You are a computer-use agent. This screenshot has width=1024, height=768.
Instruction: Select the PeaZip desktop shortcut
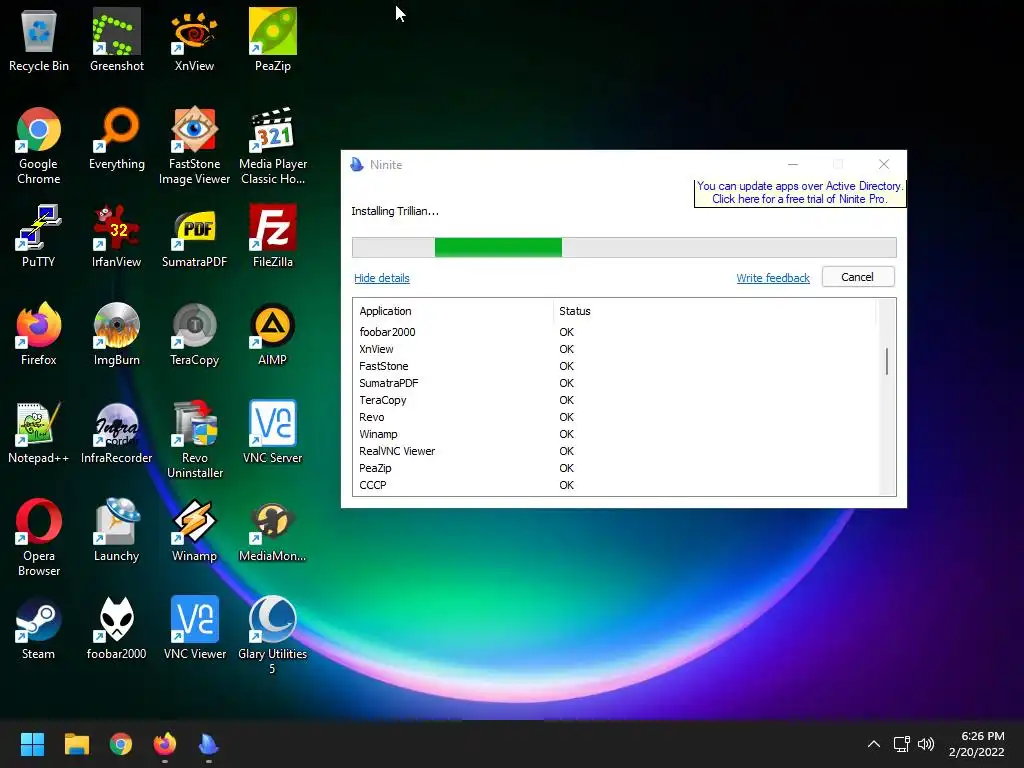tap(272, 40)
